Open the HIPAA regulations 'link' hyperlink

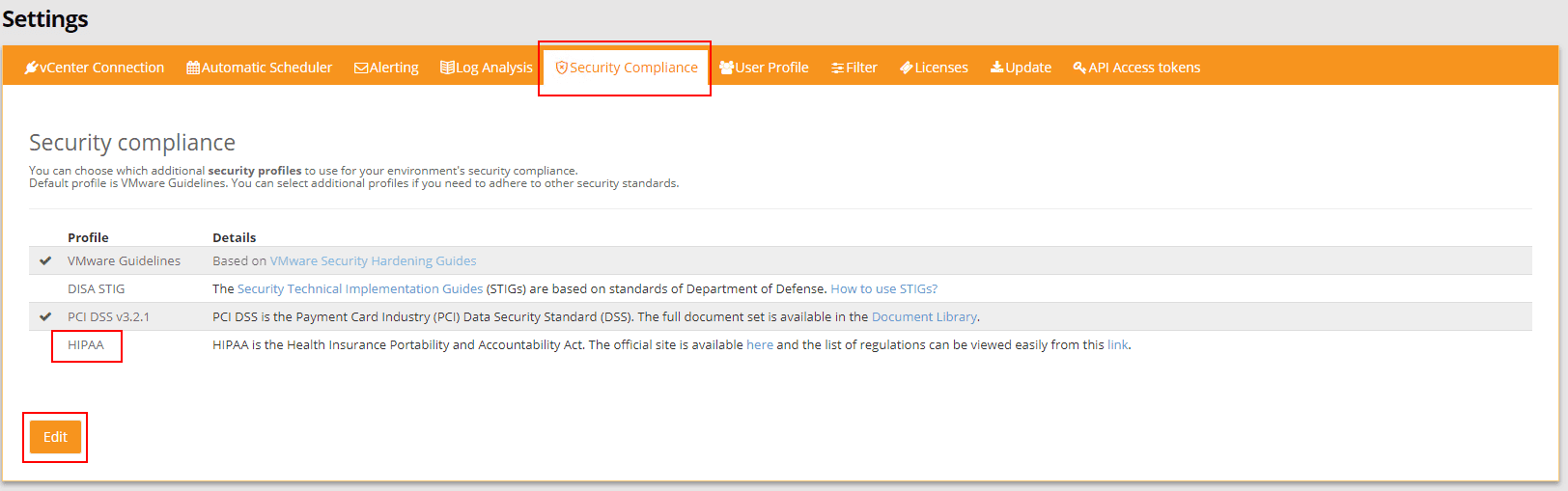pos(1118,345)
